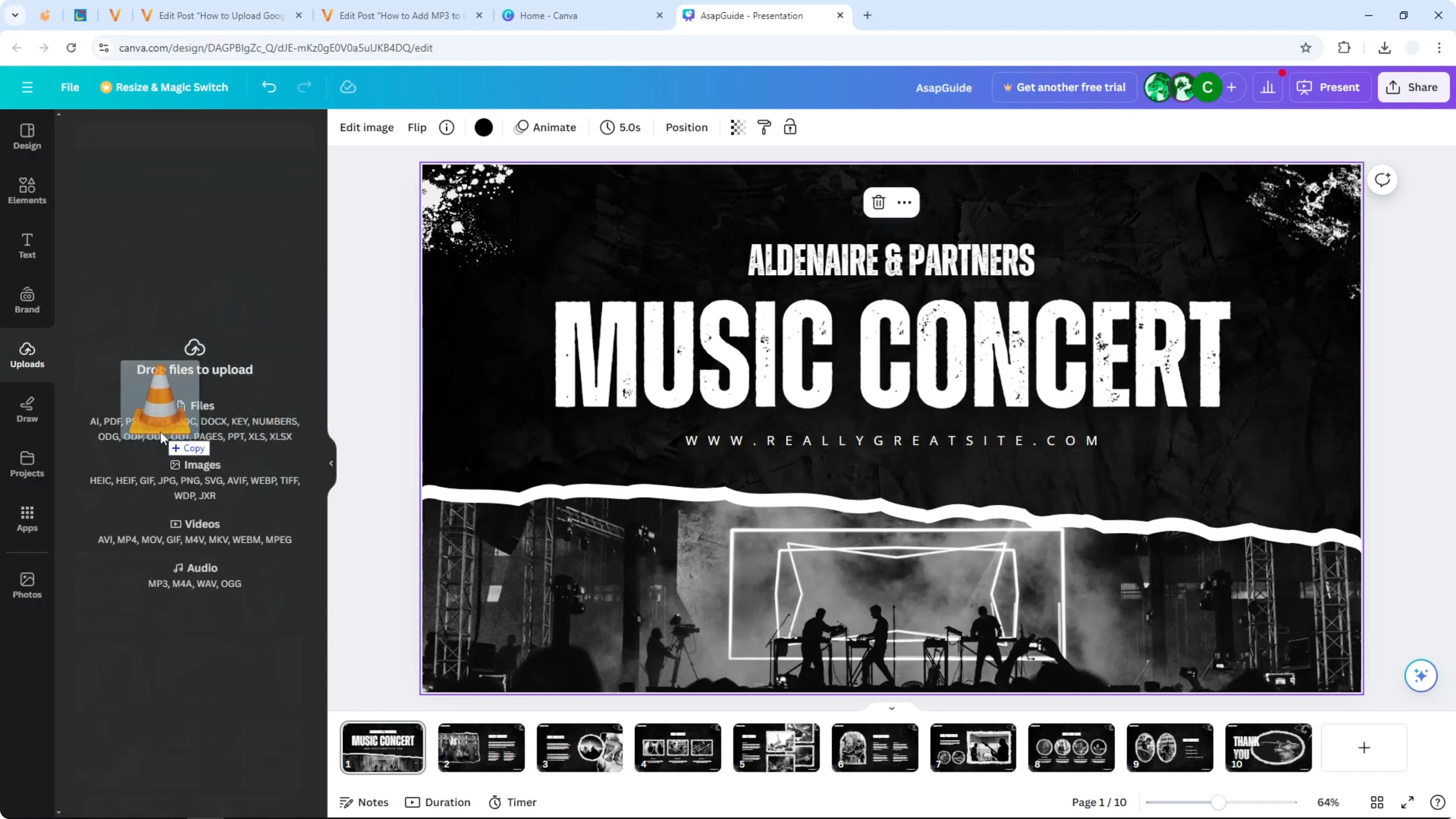Open the Duration view
The height and width of the screenshot is (819, 1456).
tap(438, 802)
